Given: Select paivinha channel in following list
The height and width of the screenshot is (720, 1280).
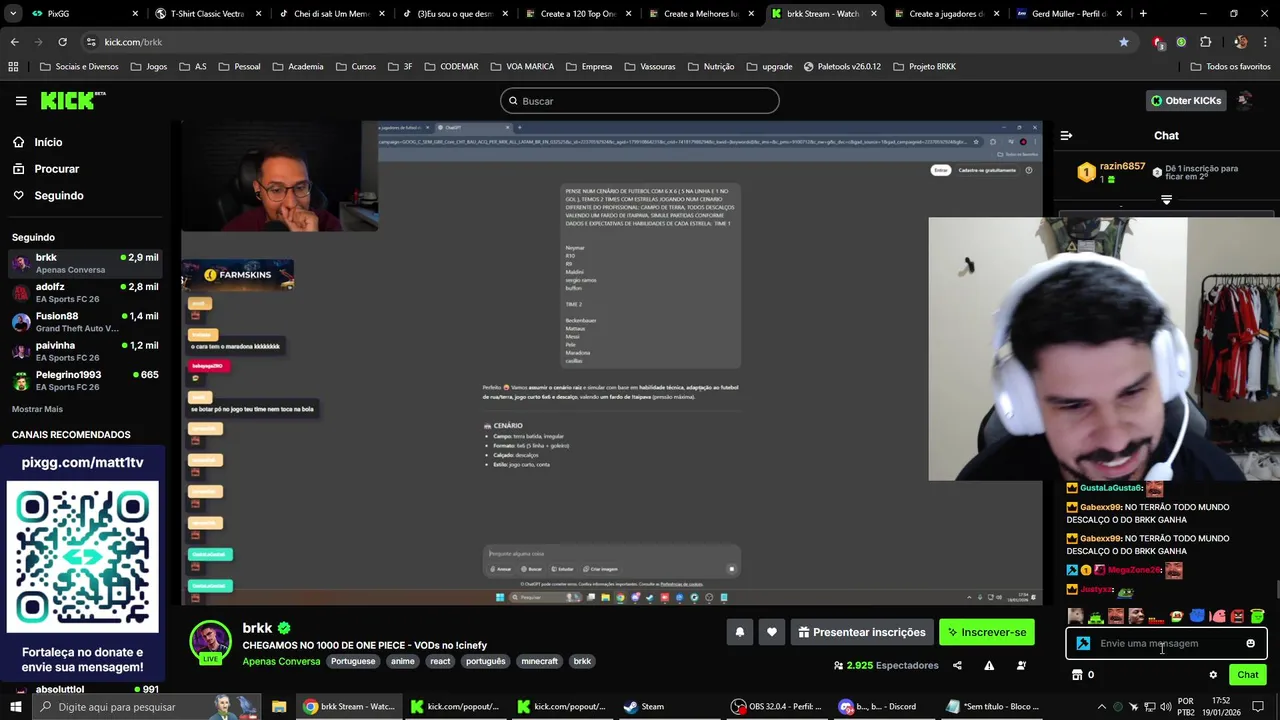Looking at the screenshot, I should pyautogui.click(x=84, y=351).
